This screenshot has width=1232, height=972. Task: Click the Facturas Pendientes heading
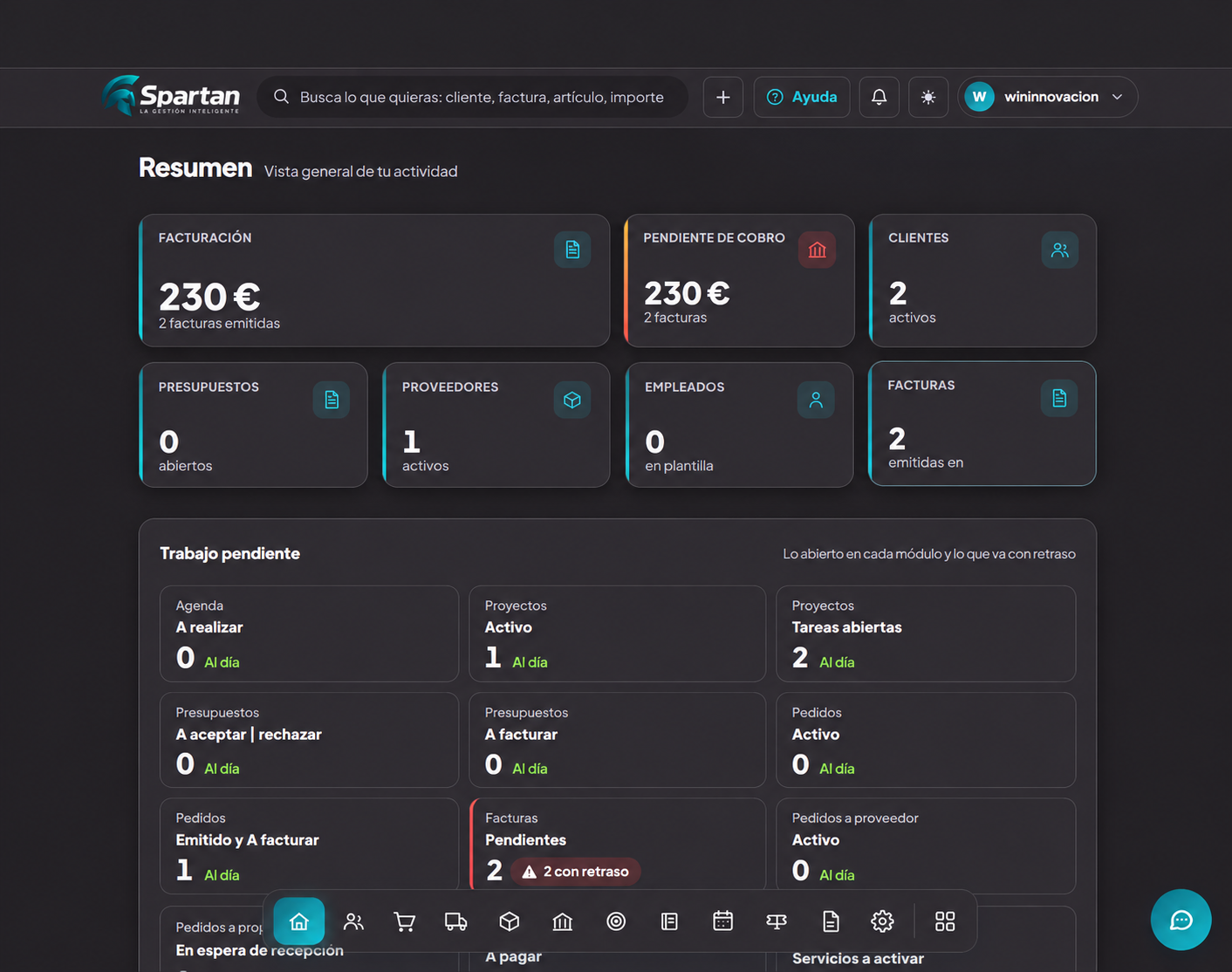(x=525, y=840)
